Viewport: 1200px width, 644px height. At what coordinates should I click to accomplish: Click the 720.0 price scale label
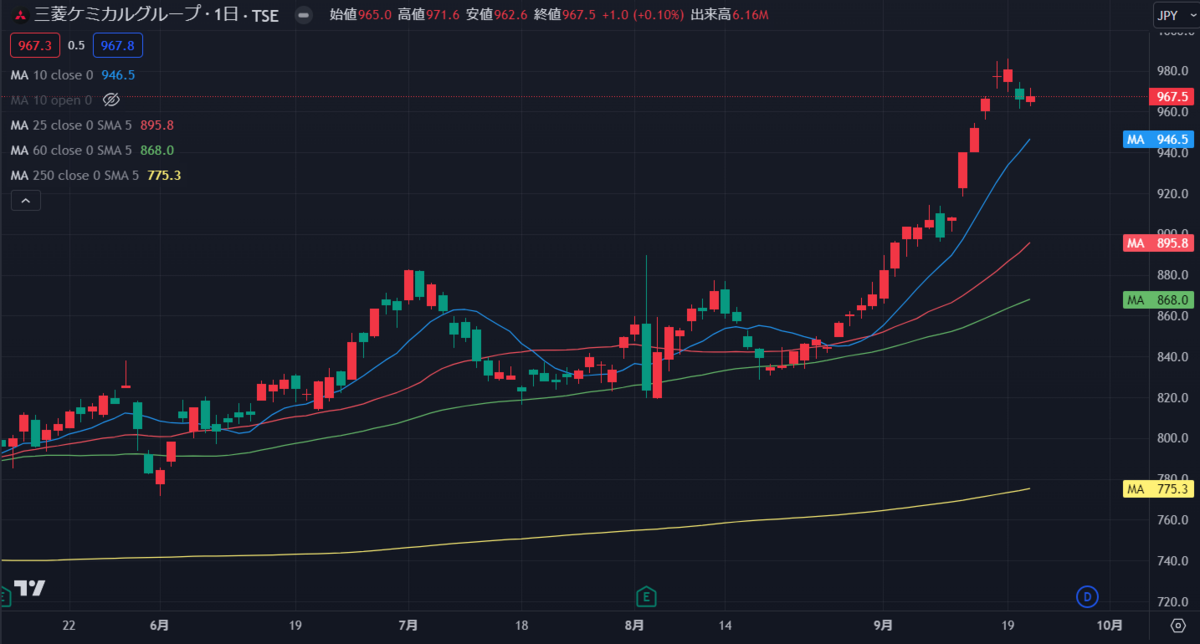1173,602
